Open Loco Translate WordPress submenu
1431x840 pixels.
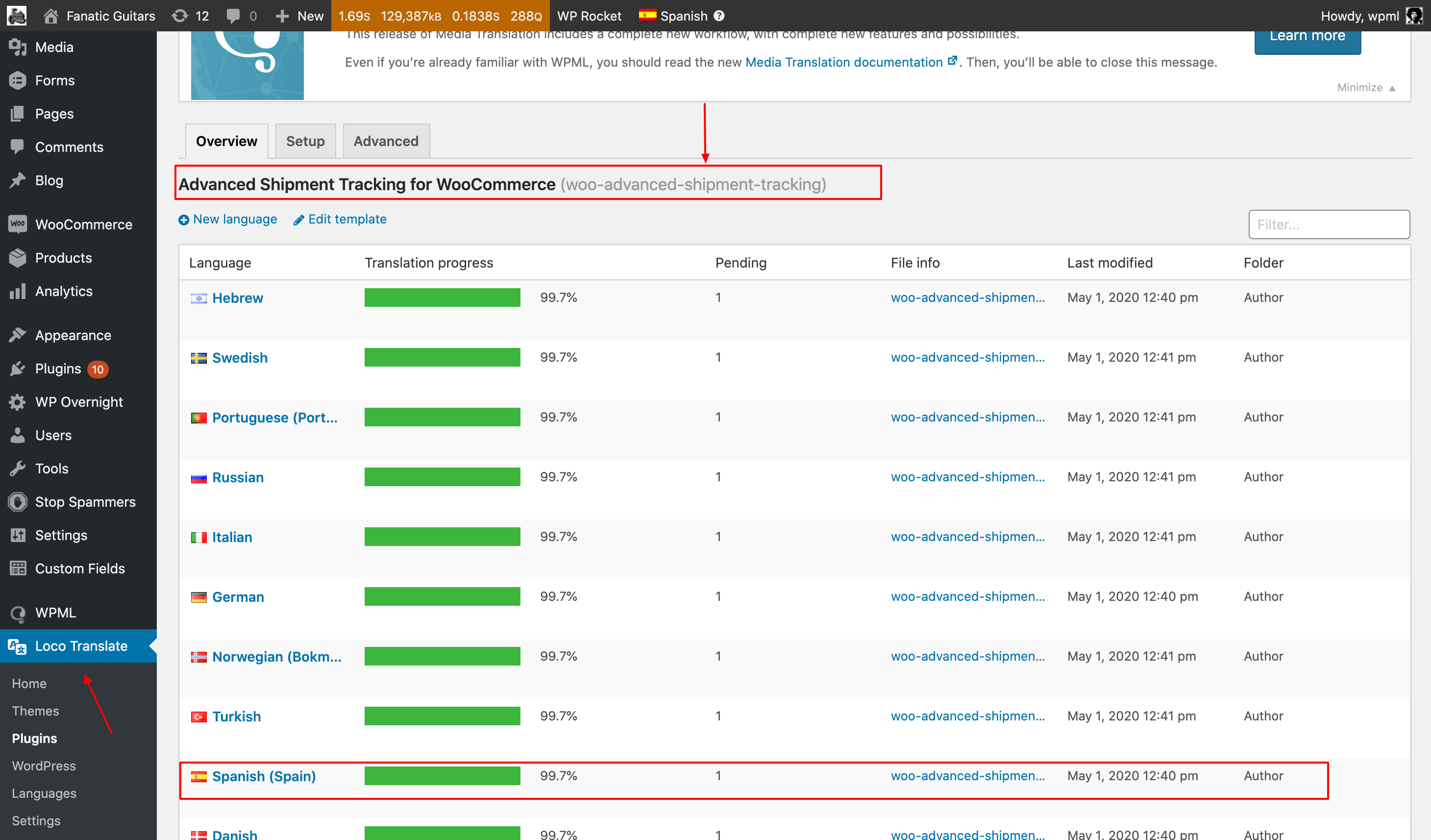[44, 766]
